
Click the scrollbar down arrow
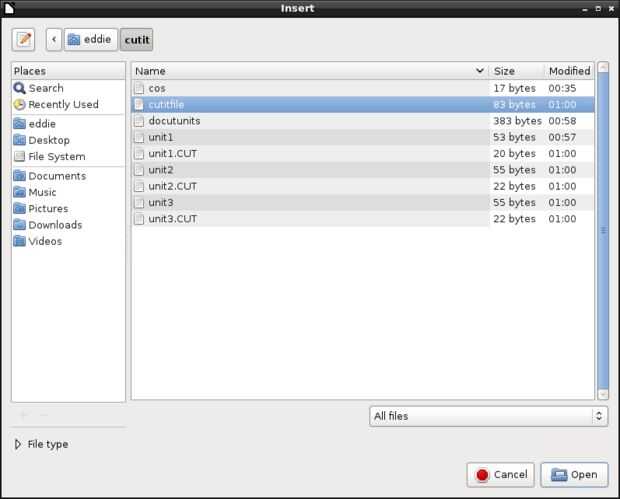[603, 394]
